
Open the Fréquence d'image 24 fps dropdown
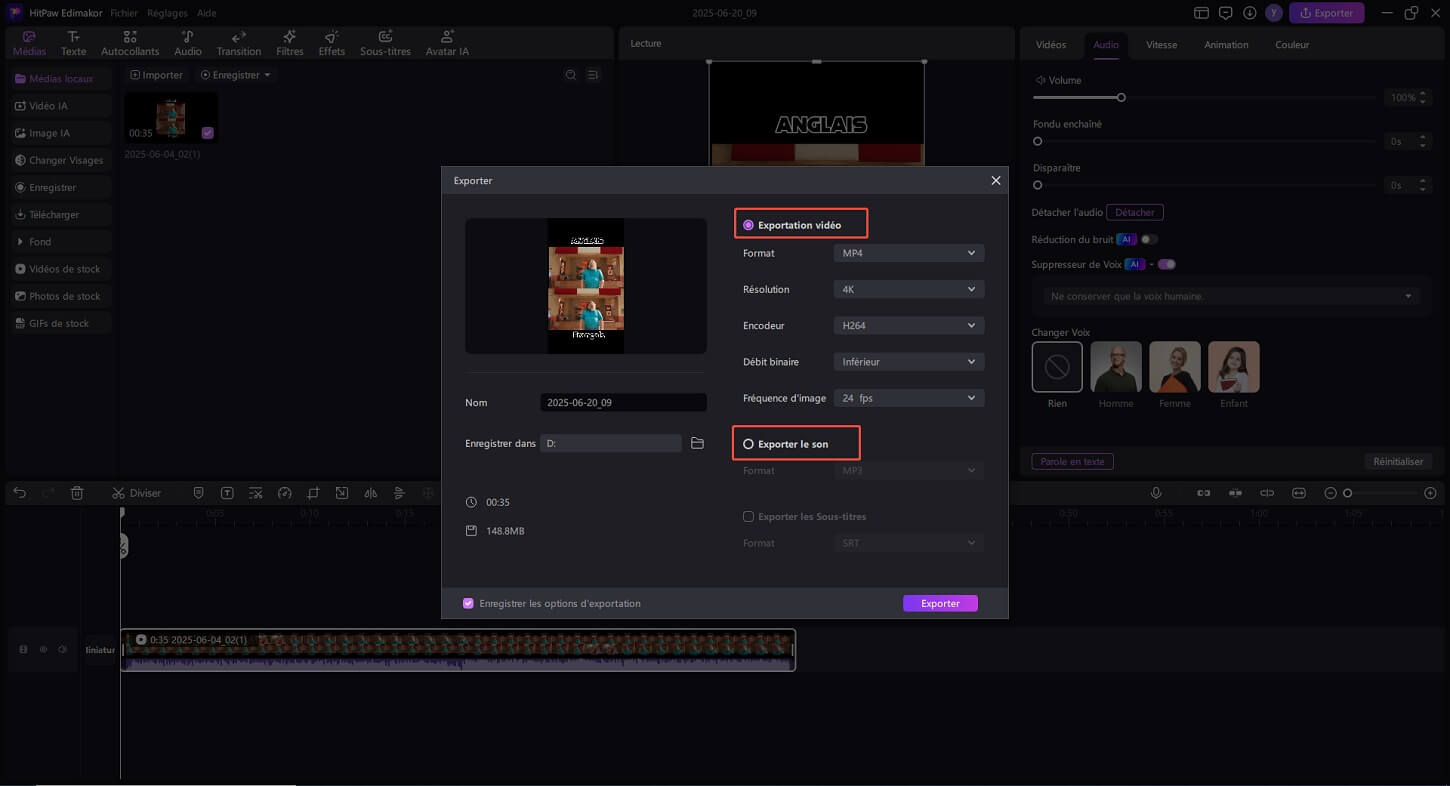[x=909, y=398]
